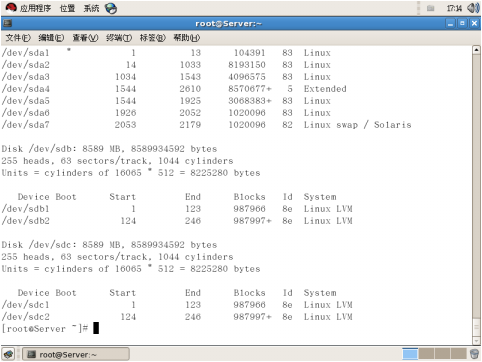Open the trash icon in panel
The height and width of the screenshot is (362, 482).
click(474, 354)
